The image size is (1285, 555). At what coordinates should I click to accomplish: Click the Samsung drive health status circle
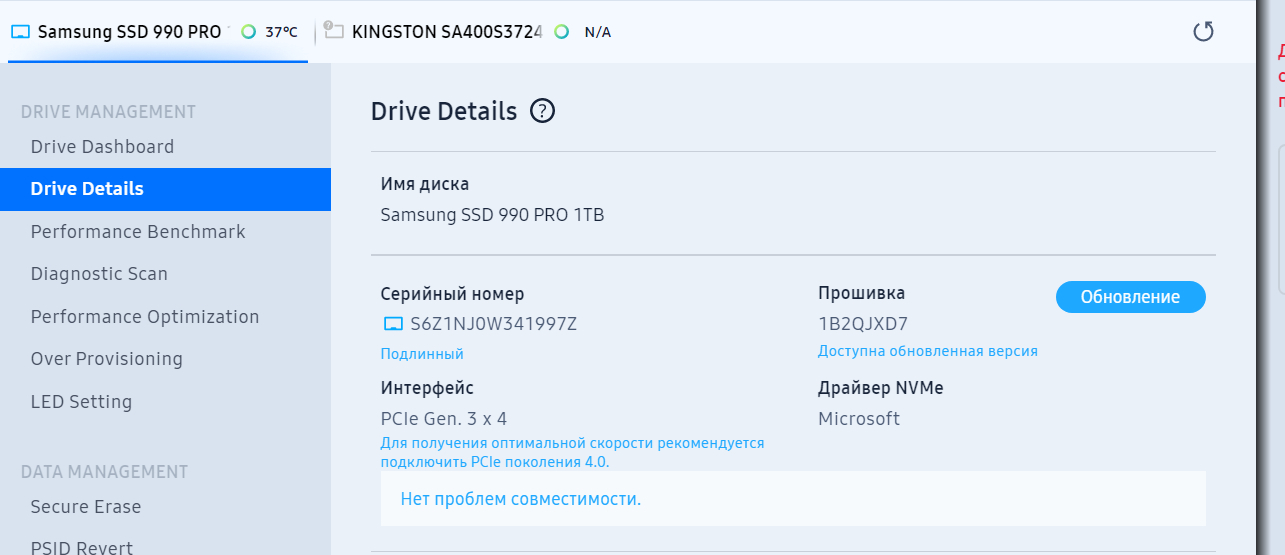tap(248, 32)
